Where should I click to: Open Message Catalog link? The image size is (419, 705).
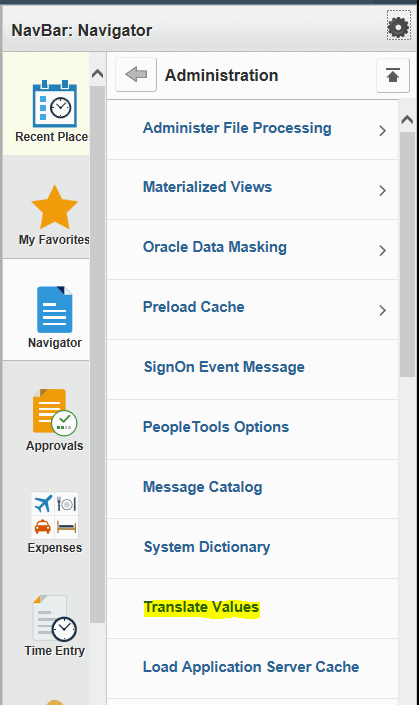pyautogui.click(x=202, y=487)
